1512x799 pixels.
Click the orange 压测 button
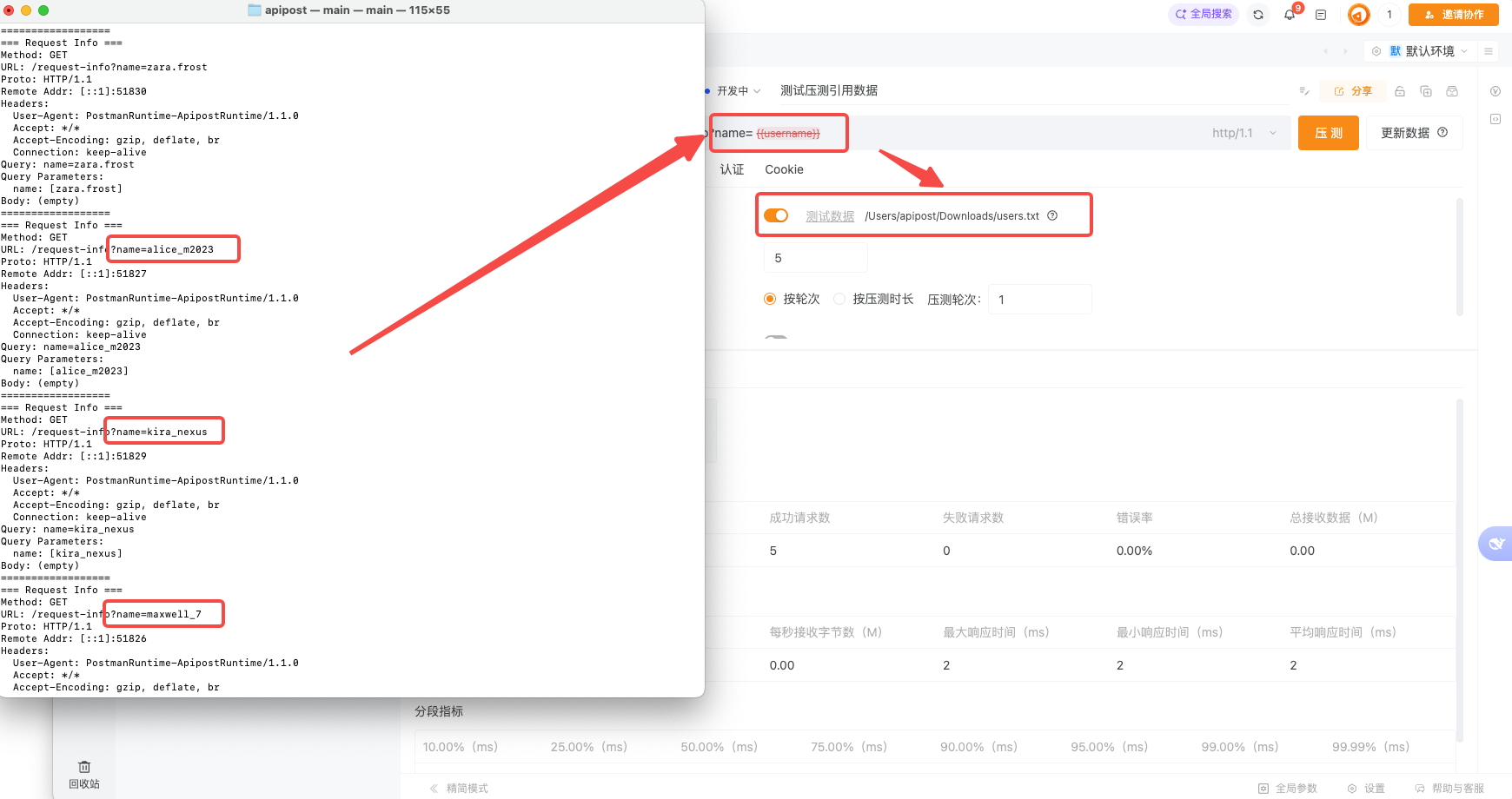click(x=1328, y=133)
